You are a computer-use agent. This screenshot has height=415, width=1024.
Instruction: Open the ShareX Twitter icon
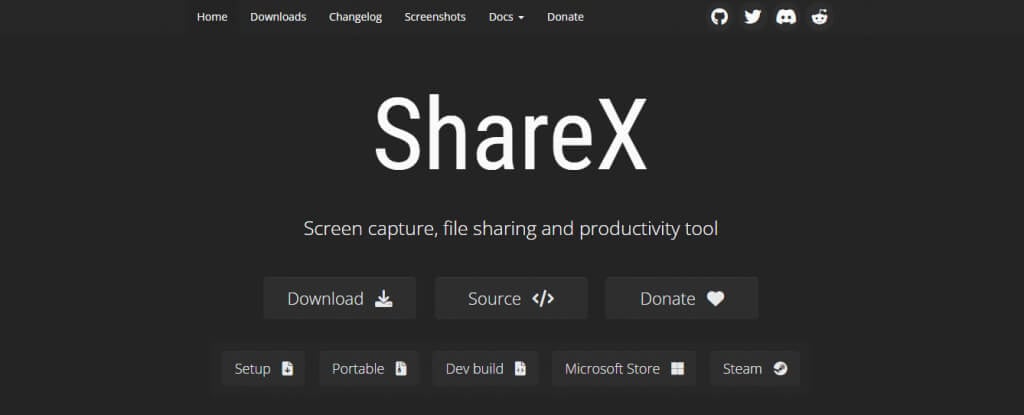[752, 17]
